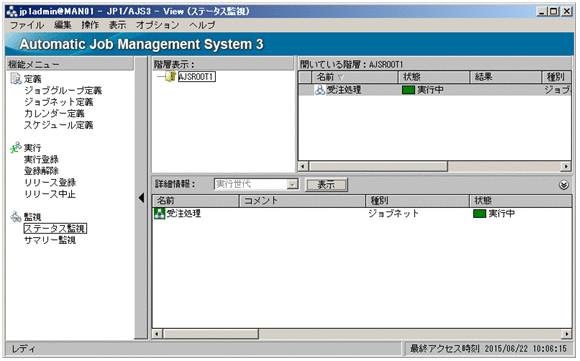
Task: Select リリース中止 in function menu
Action: [x=50, y=193]
